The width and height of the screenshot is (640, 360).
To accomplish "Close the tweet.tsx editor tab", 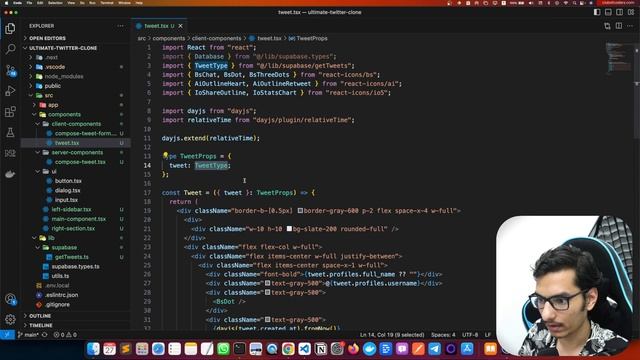I will coord(180,26).
